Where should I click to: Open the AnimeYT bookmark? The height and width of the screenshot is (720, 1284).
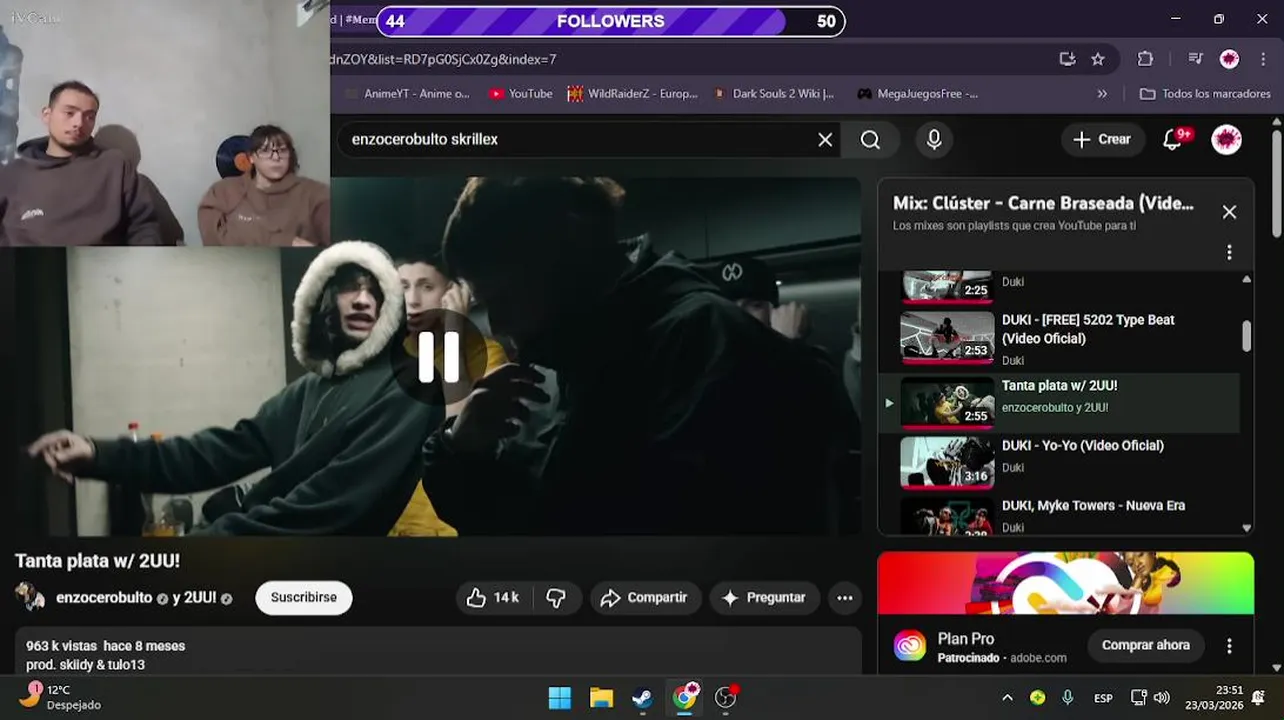point(407,94)
